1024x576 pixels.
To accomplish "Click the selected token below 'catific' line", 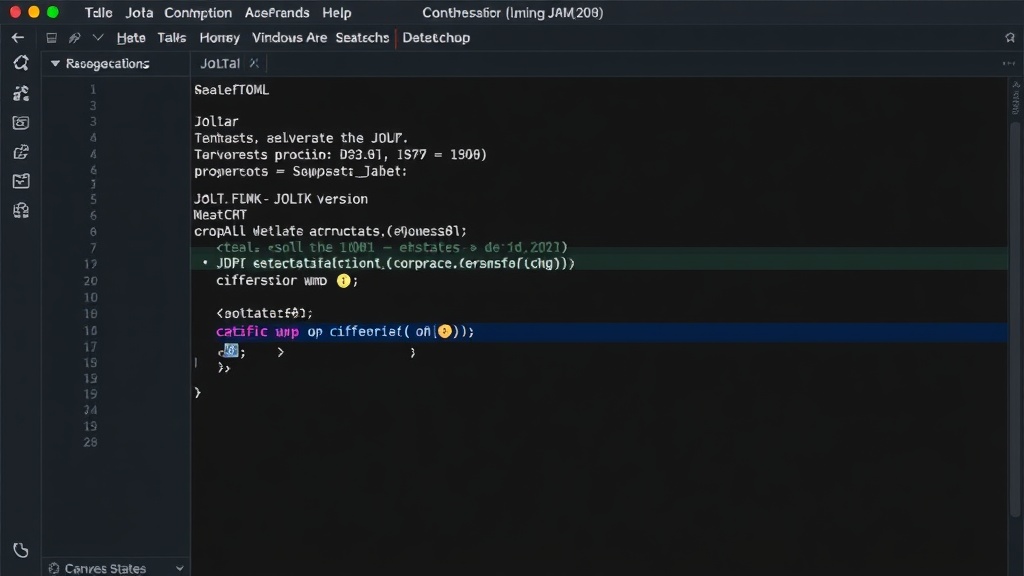I will pos(231,351).
